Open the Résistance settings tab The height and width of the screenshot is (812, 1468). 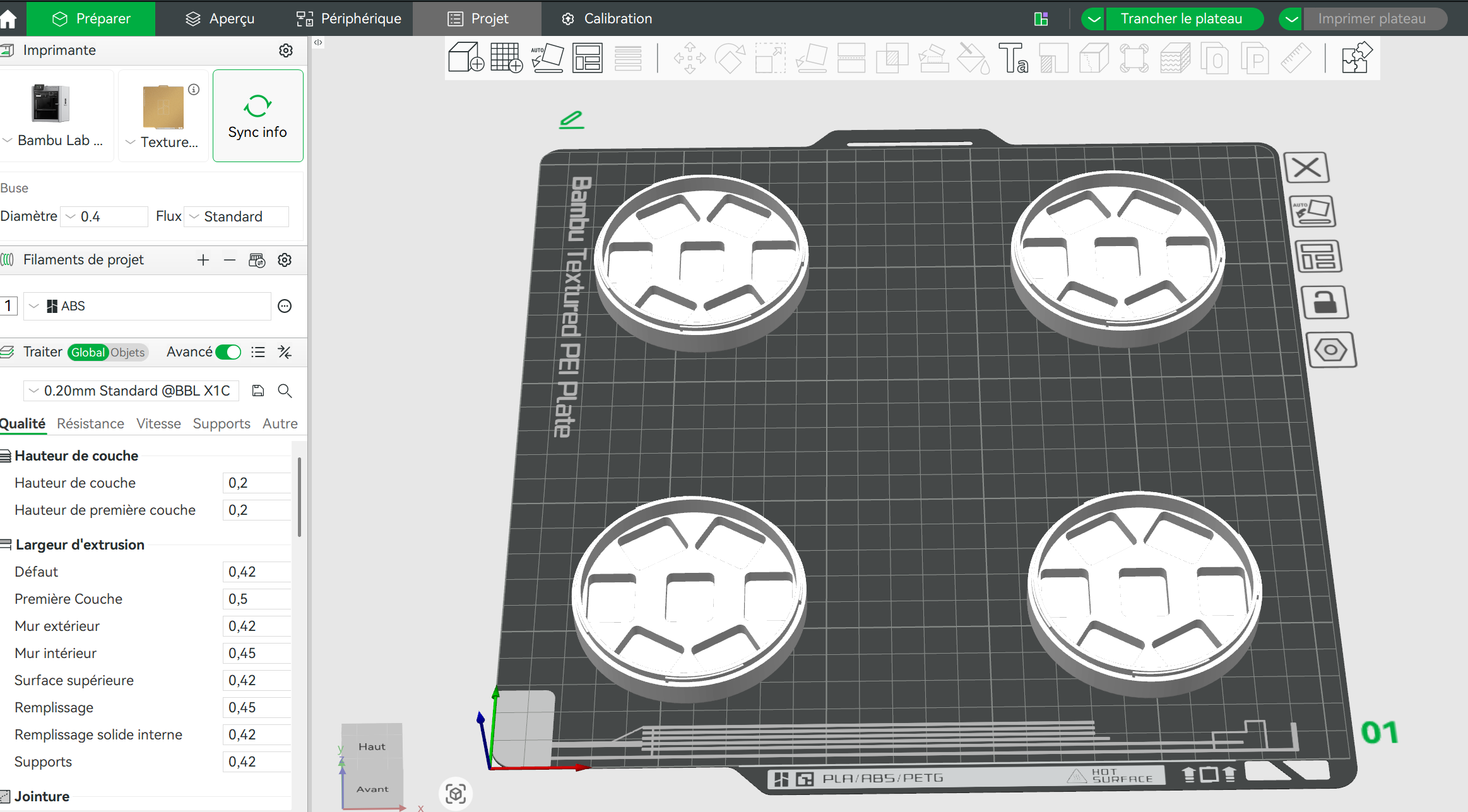point(90,423)
